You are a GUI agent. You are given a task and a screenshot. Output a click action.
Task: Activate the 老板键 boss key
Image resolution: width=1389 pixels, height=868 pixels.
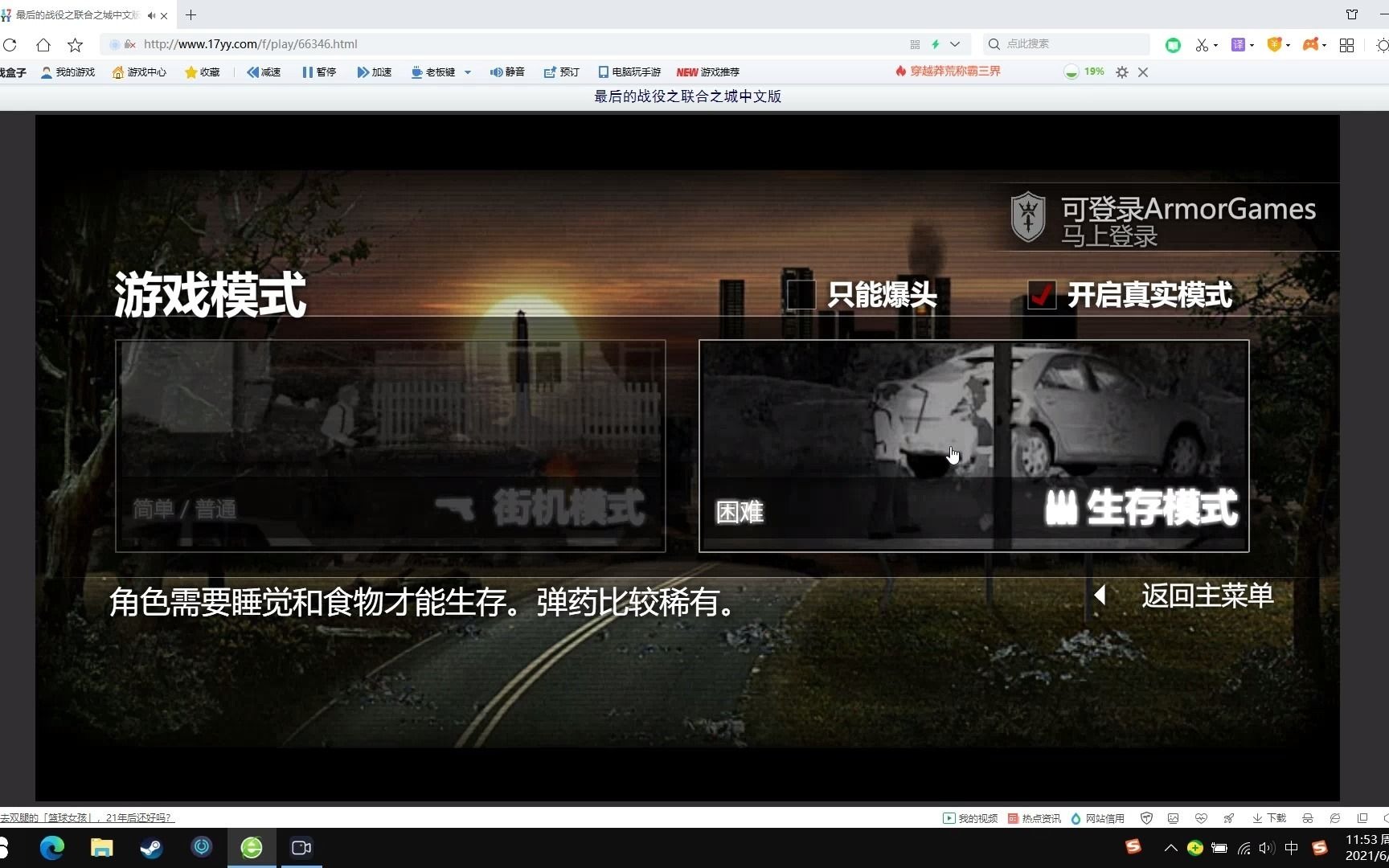pyautogui.click(x=433, y=72)
